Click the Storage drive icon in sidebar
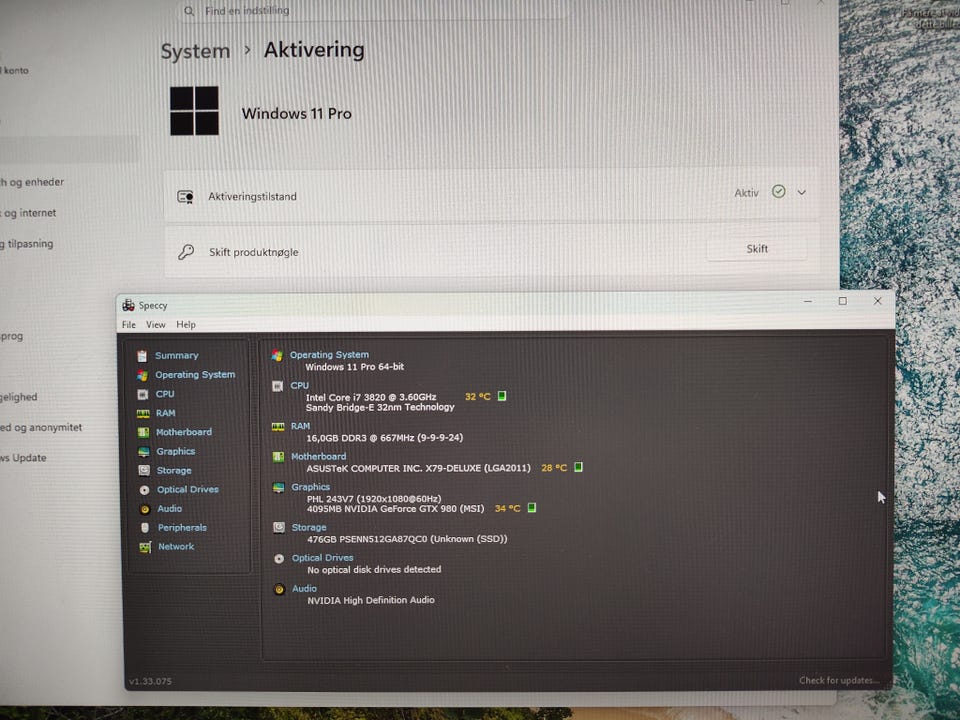The image size is (960, 720). tap(144, 471)
